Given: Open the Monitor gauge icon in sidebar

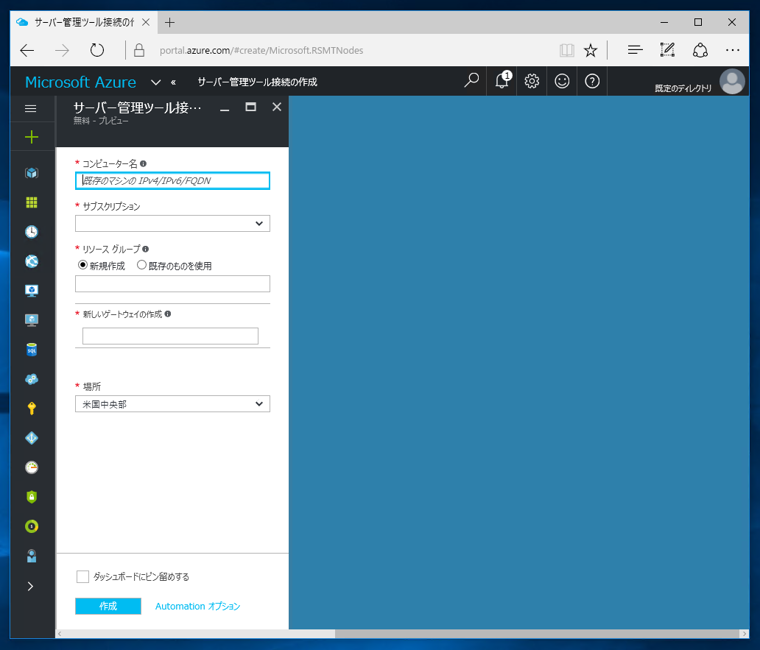Looking at the screenshot, I should (32, 467).
